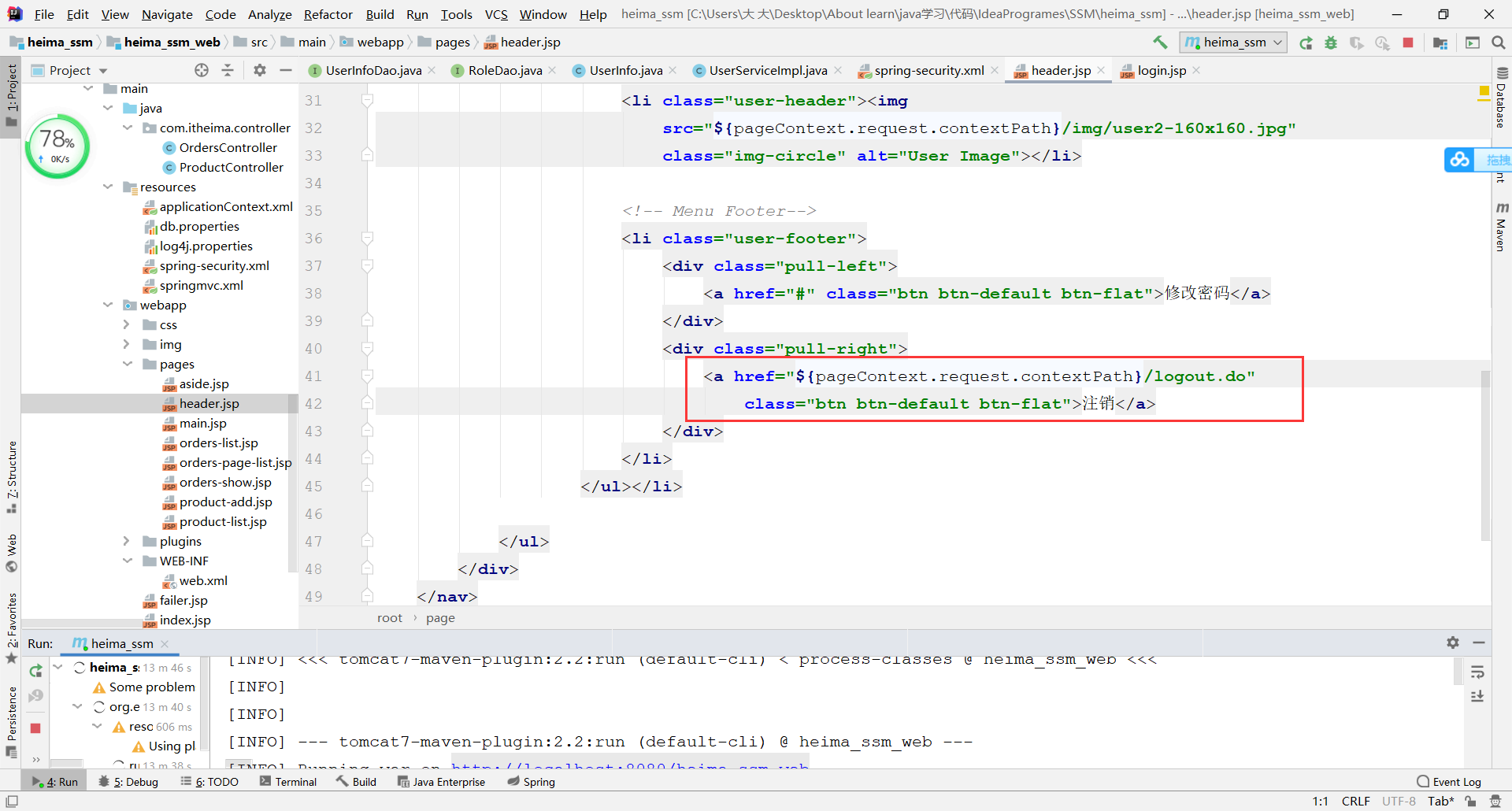Click the editor vertical scrollbar
The width and height of the screenshot is (1512, 811).
pos(1485,455)
